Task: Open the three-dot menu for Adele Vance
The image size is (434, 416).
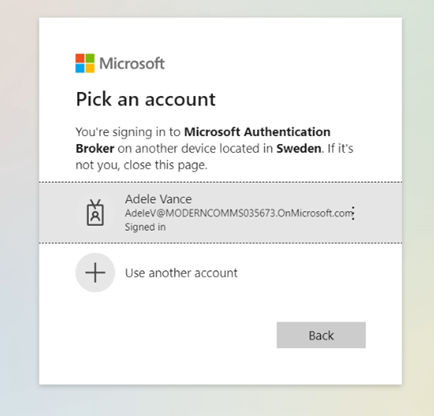Action: point(353,213)
